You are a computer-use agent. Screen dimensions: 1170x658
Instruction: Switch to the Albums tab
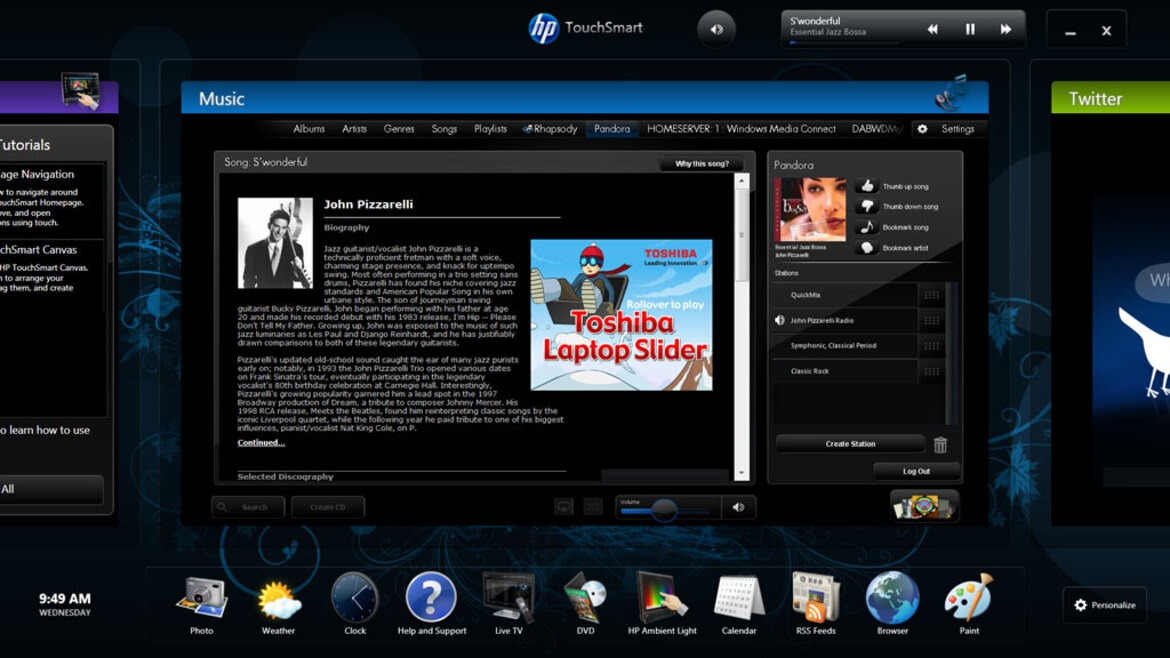[309, 129]
